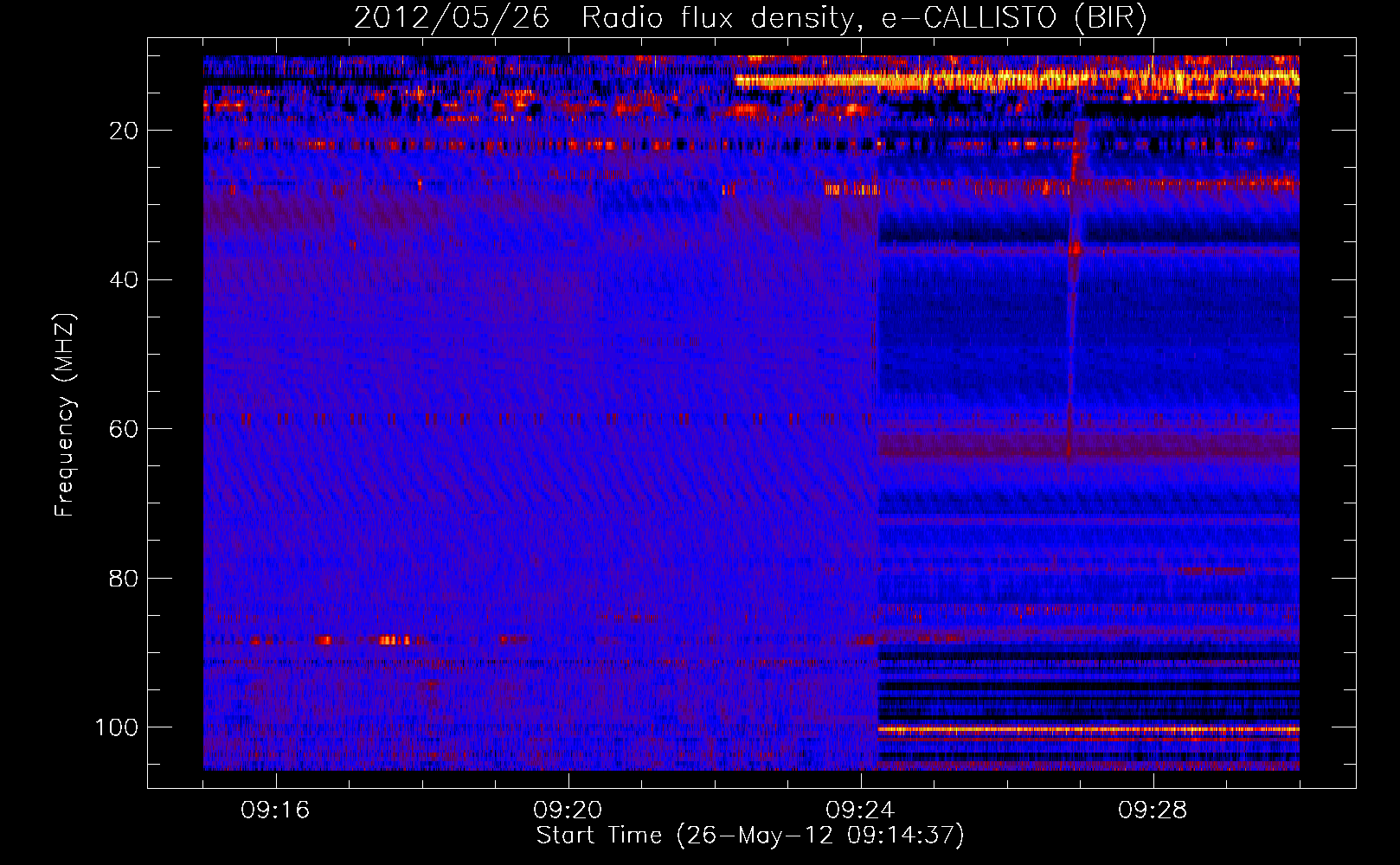Click the 20 MHz frequency tick label

(123, 131)
